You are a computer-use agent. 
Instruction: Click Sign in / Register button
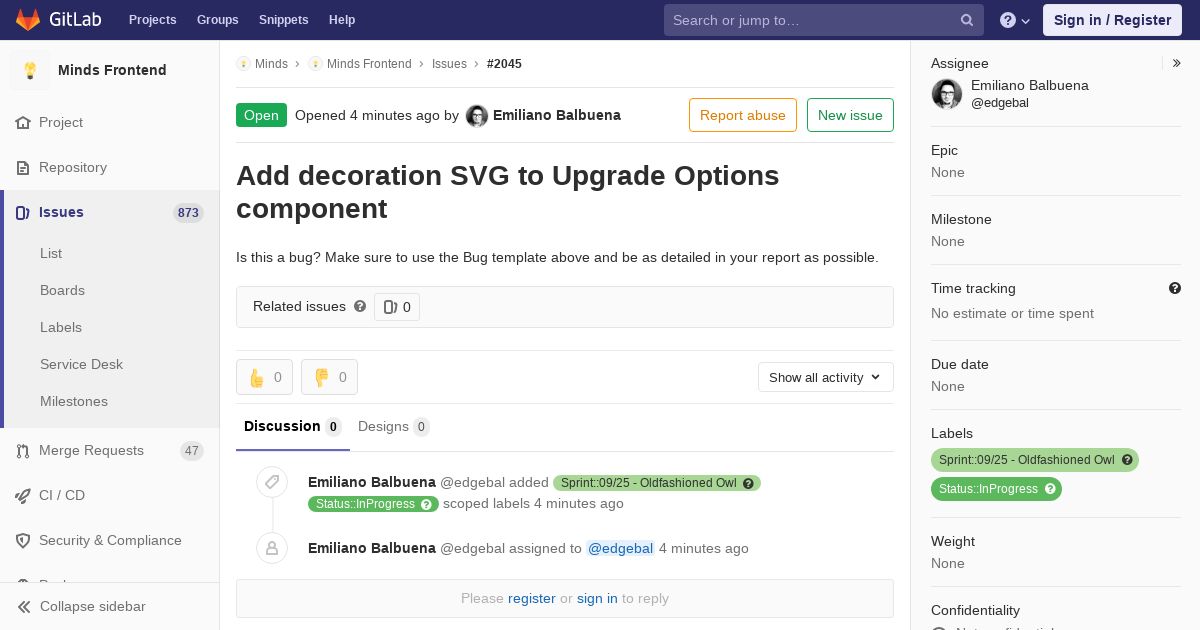pyautogui.click(x=1112, y=20)
